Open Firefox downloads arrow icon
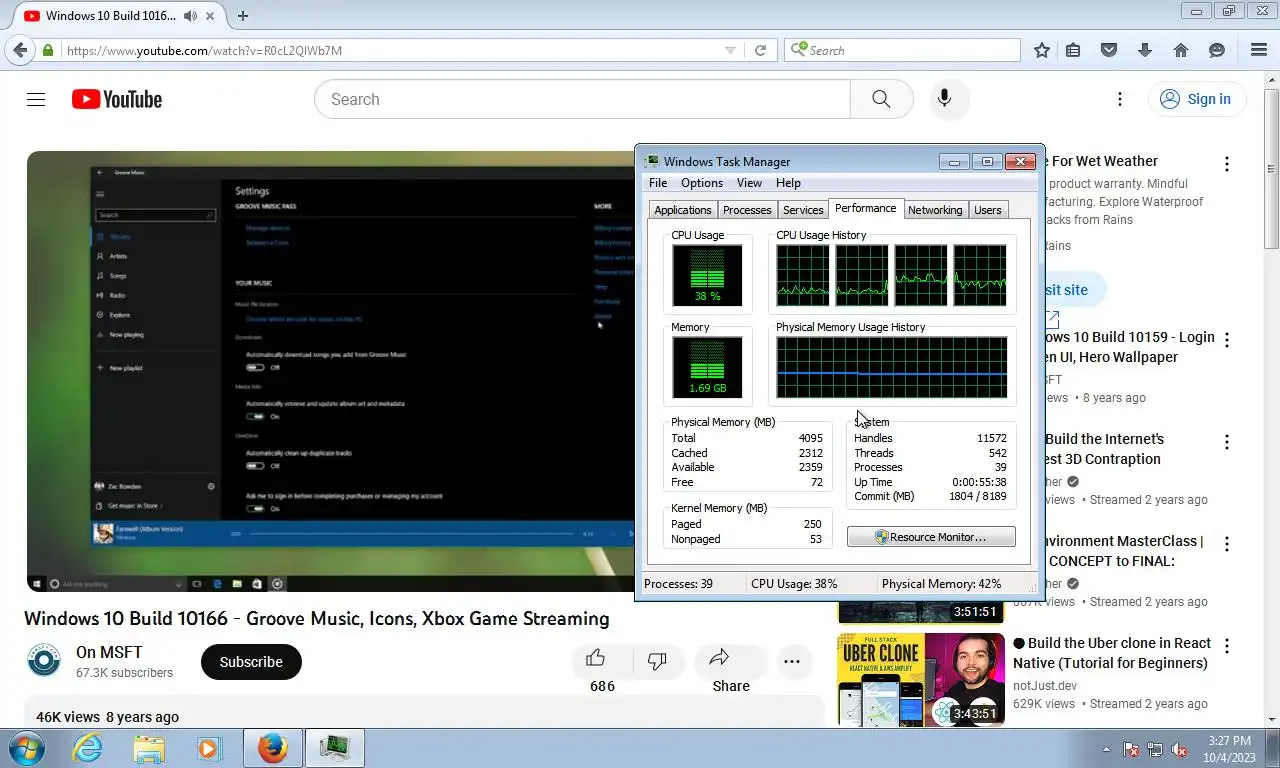The height and width of the screenshot is (768, 1280). 1145,50
